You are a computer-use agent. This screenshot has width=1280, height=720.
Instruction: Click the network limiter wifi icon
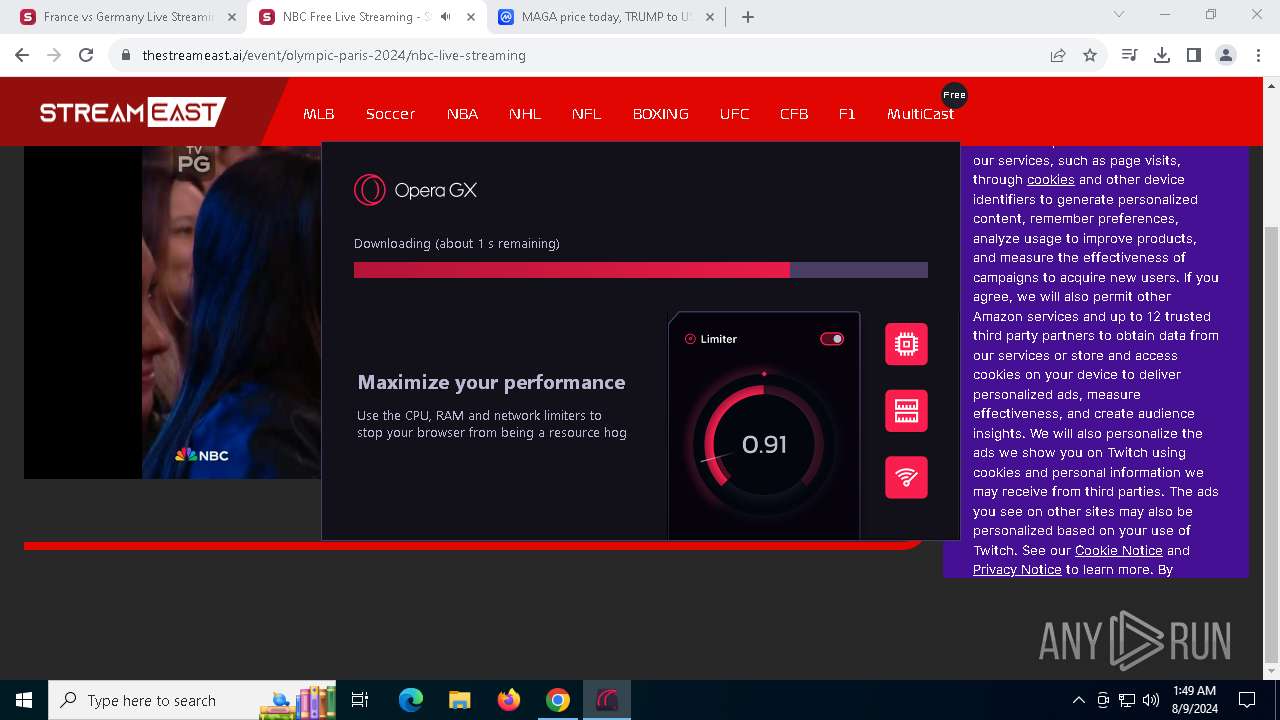906,477
